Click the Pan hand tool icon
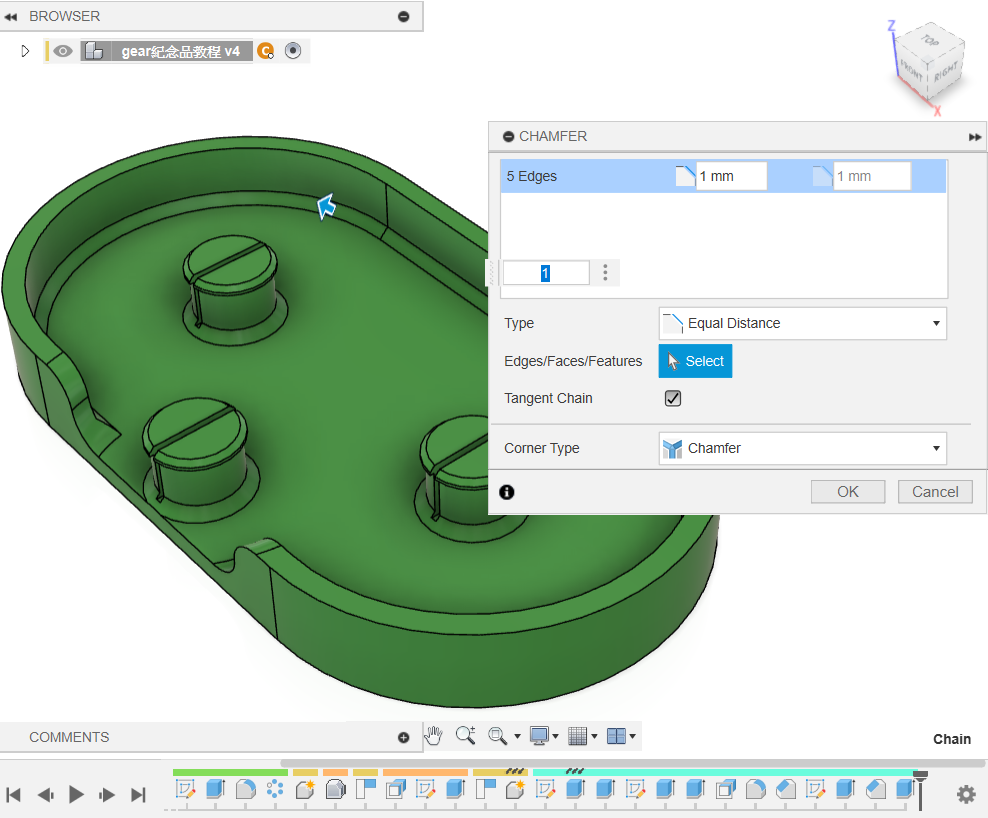The image size is (988, 818). coord(433,736)
